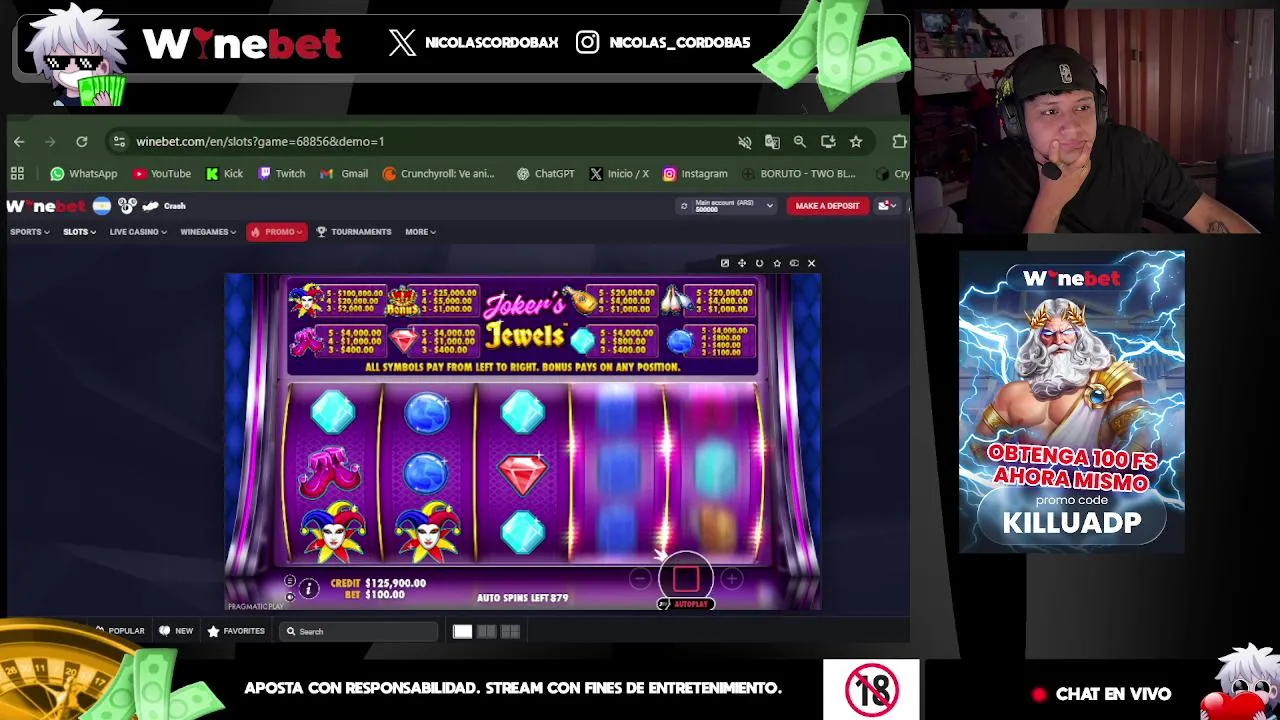Click the muted-sound icon in address bar
Viewport: 1280px width, 720px height.
click(x=744, y=142)
